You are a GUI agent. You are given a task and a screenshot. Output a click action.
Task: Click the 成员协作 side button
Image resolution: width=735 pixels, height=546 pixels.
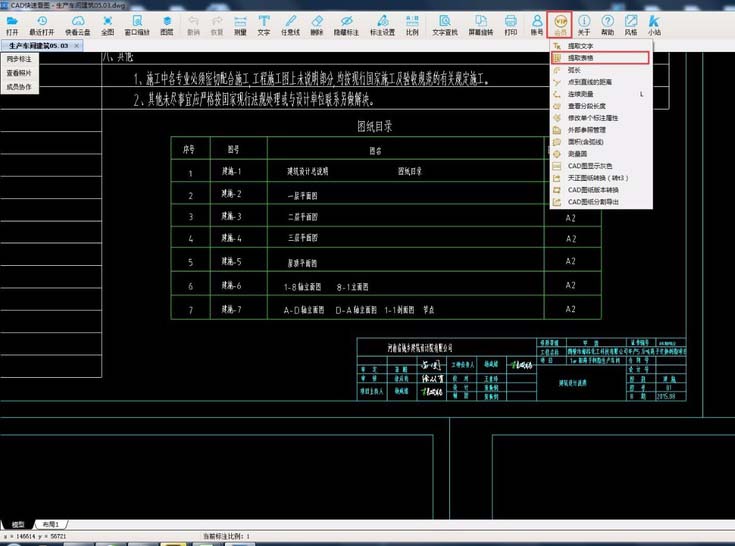19,87
